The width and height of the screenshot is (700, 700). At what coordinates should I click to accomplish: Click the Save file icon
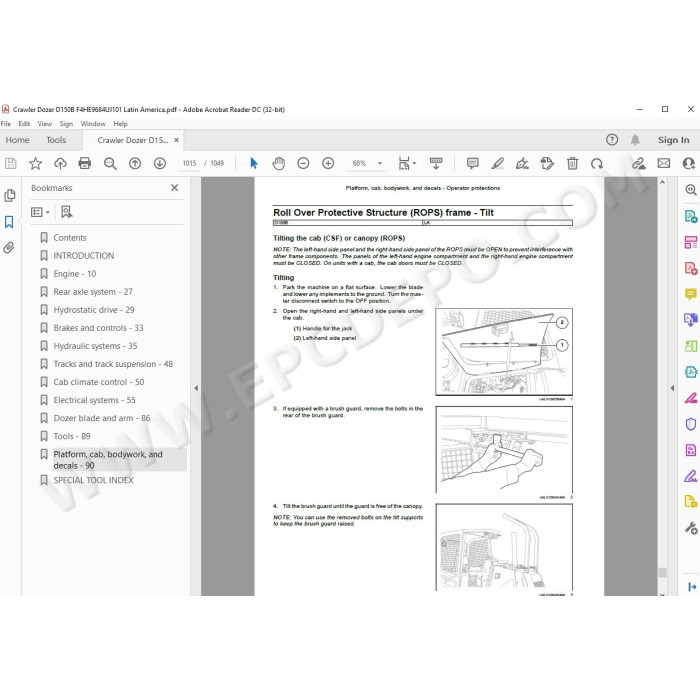coord(11,163)
